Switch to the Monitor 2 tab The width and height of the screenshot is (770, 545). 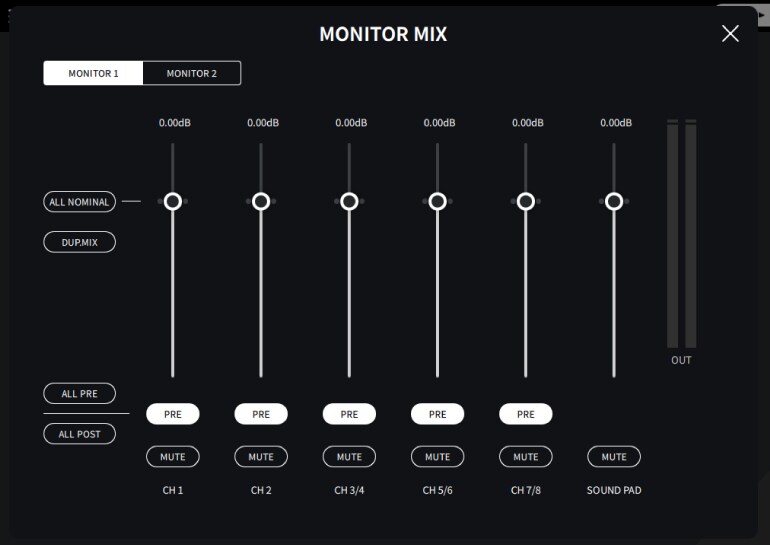191,74
